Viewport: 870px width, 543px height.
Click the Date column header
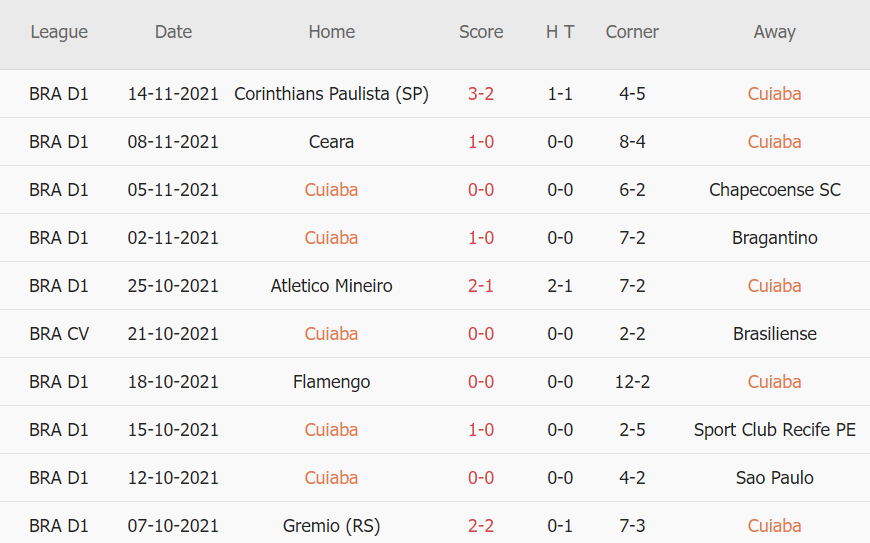coord(173,32)
